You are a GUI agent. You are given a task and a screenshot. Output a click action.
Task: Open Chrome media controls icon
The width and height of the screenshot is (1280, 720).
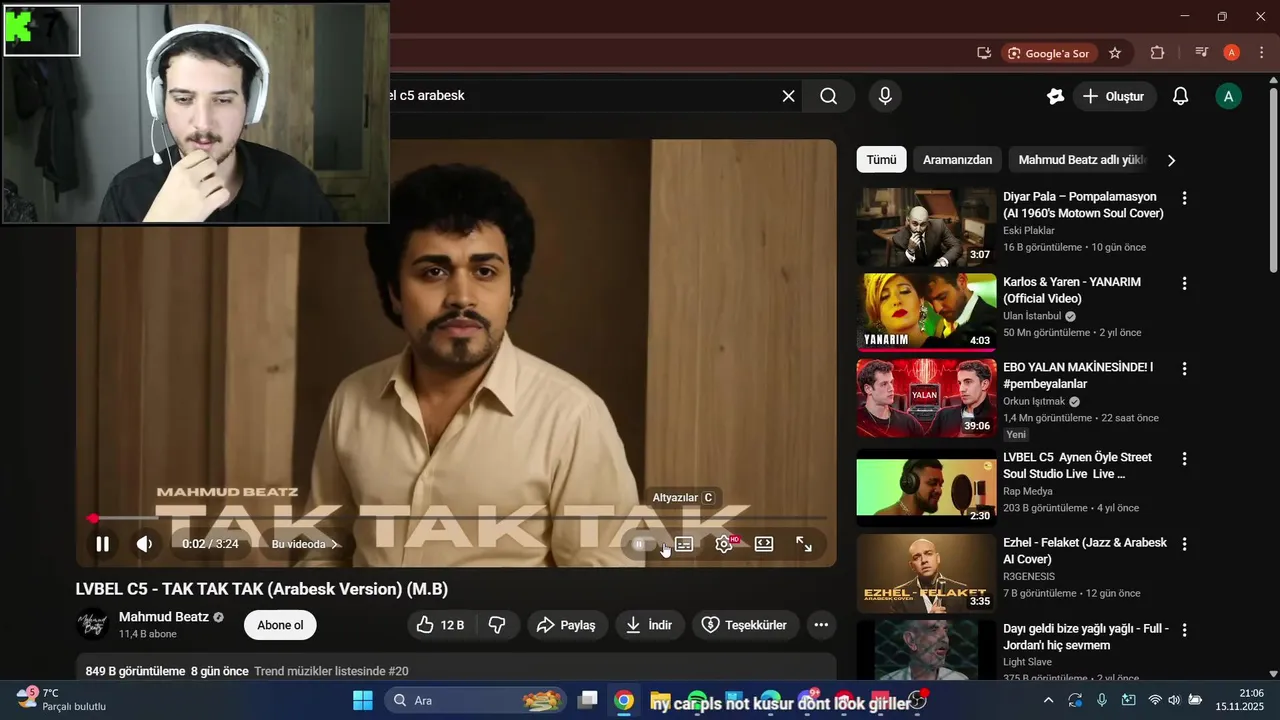(1202, 53)
